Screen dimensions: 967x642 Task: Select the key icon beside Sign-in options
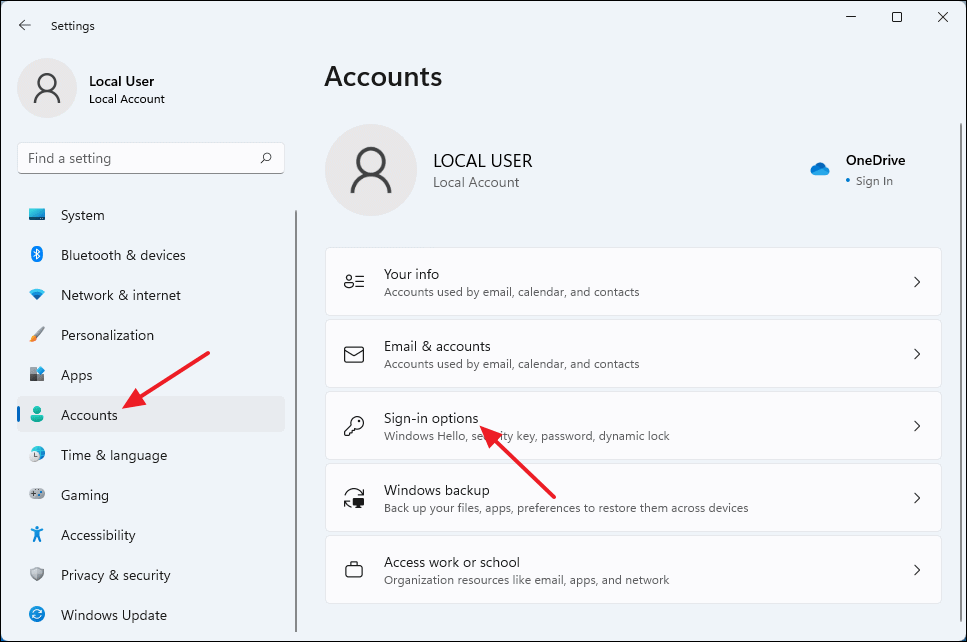(x=354, y=425)
